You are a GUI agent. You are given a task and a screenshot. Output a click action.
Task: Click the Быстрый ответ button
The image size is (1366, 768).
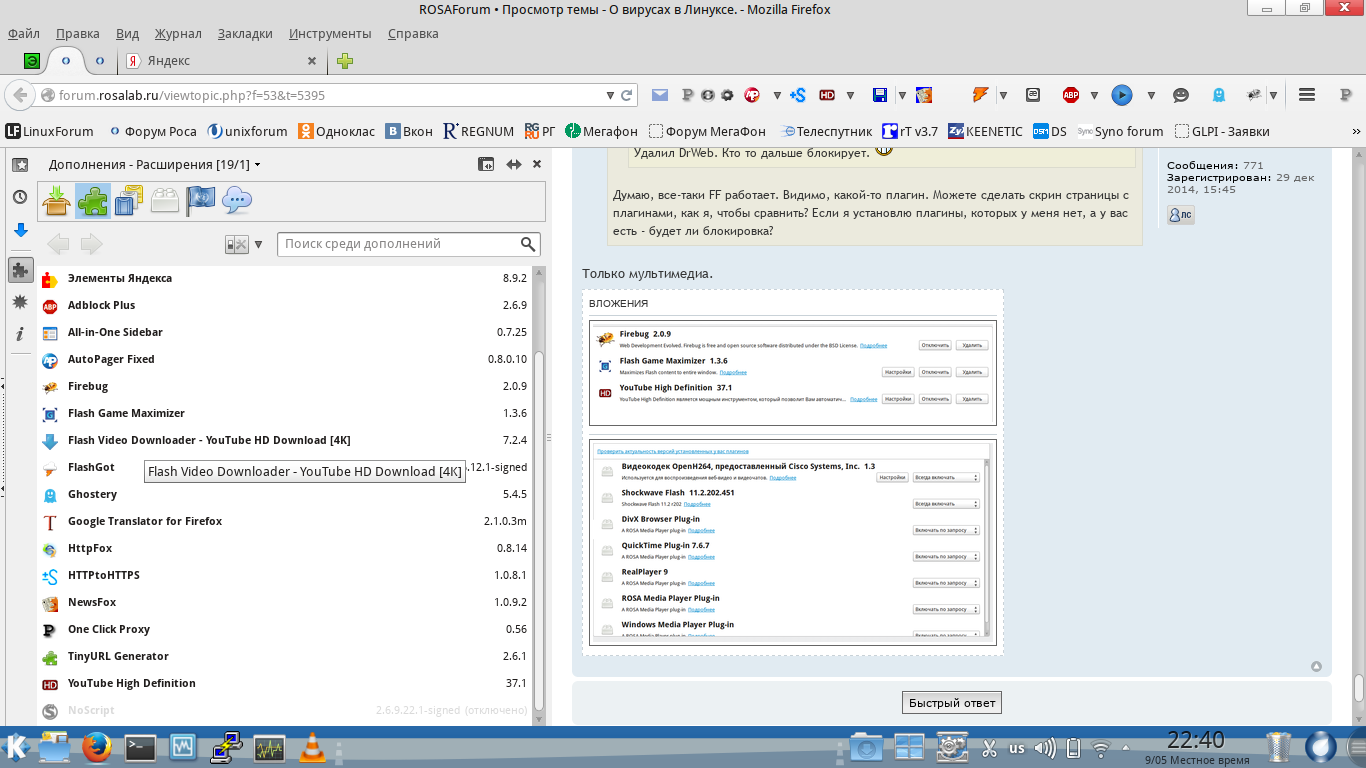tap(951, 703)
